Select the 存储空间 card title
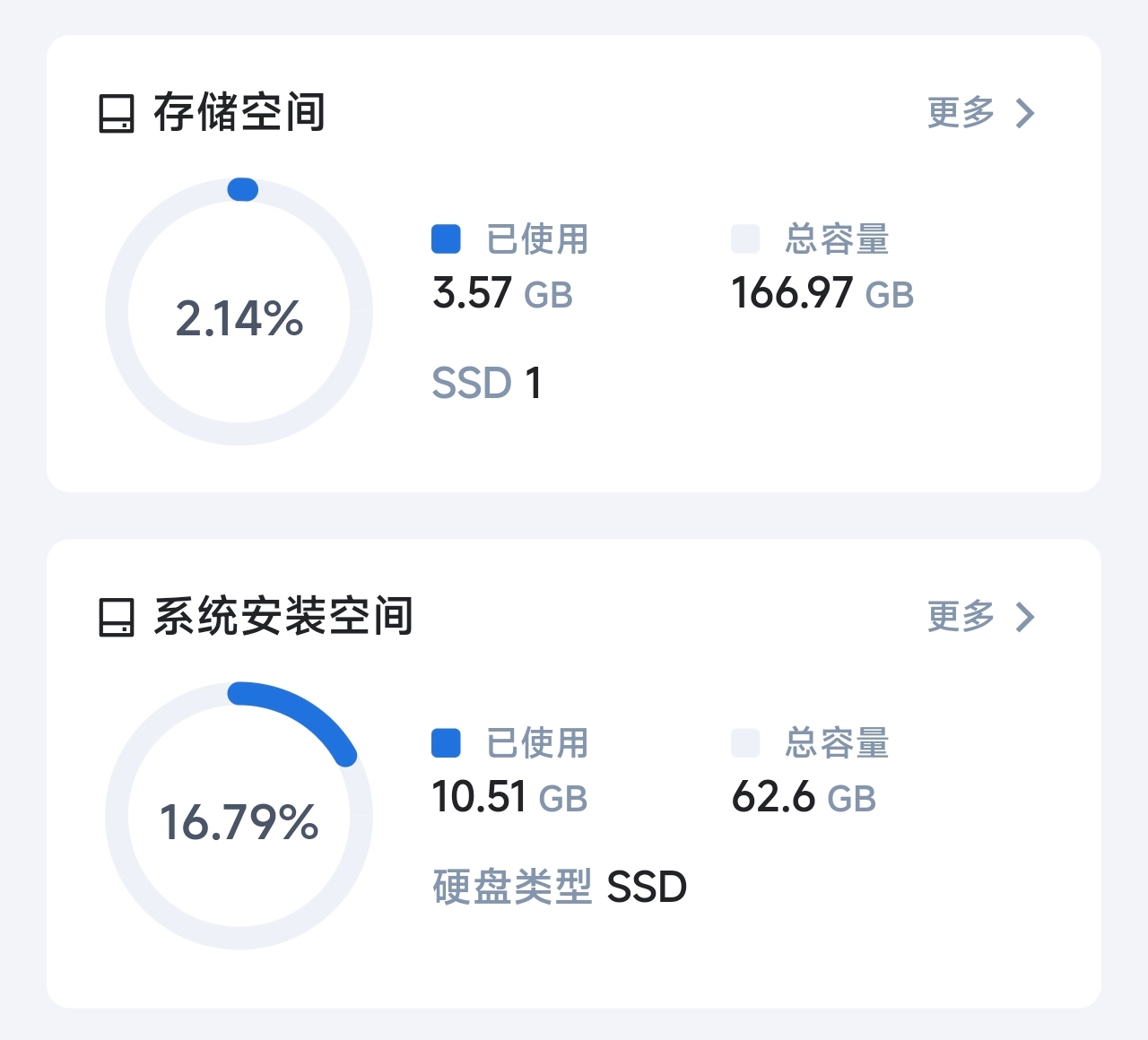1148x1040 pixels. [239, 113]
